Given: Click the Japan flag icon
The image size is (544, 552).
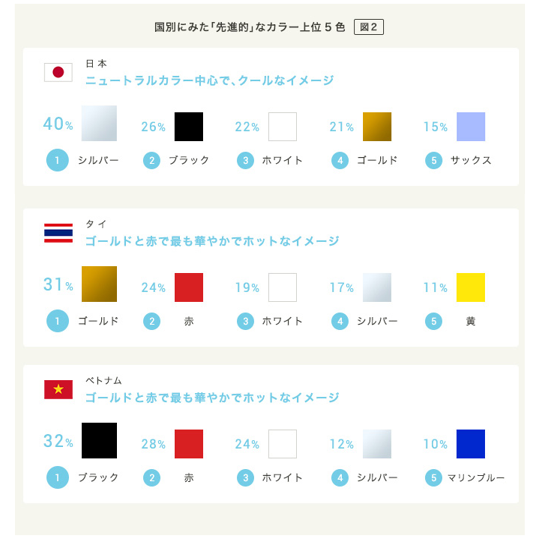Looking at the screenshot, I should click(x=58, y=72).
